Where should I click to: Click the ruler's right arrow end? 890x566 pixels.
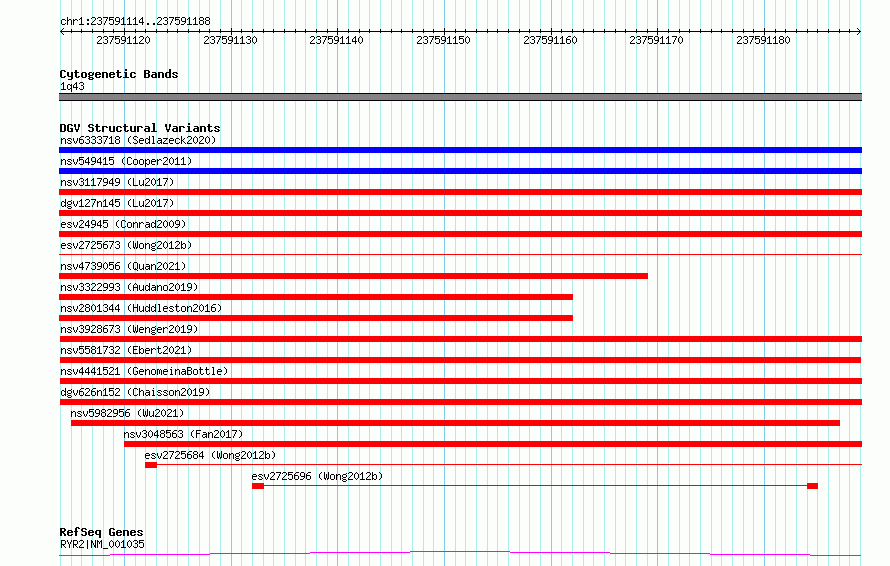point(859,32)
